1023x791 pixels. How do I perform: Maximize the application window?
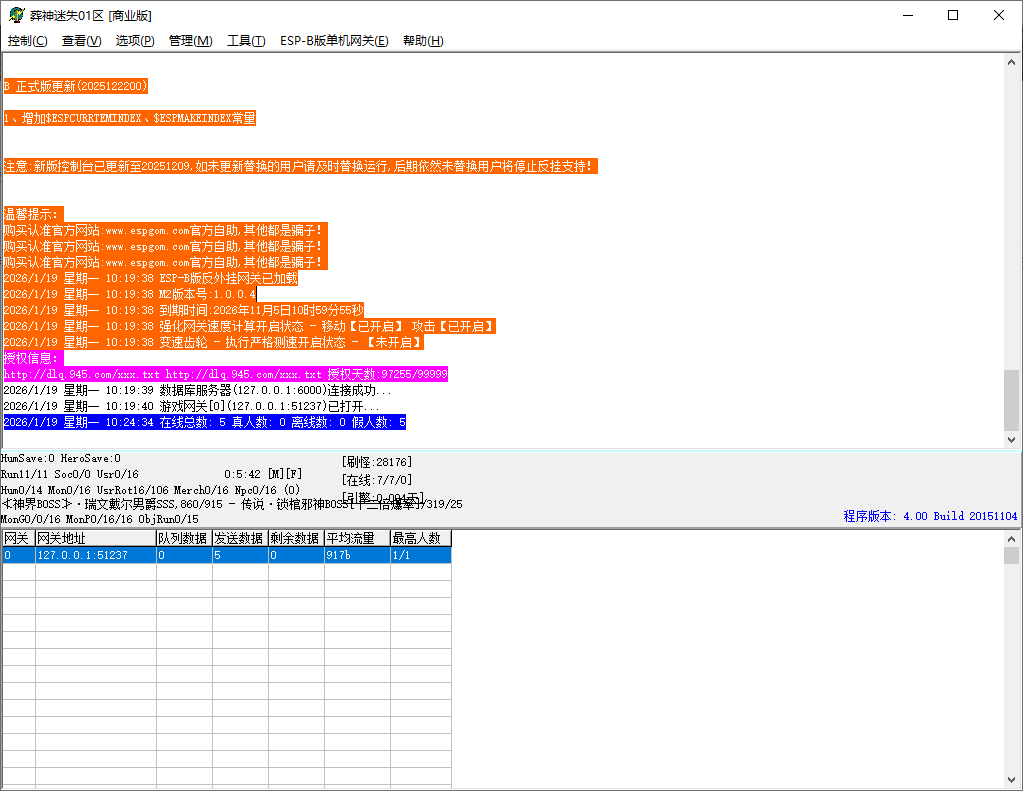(x=953, y=15)
